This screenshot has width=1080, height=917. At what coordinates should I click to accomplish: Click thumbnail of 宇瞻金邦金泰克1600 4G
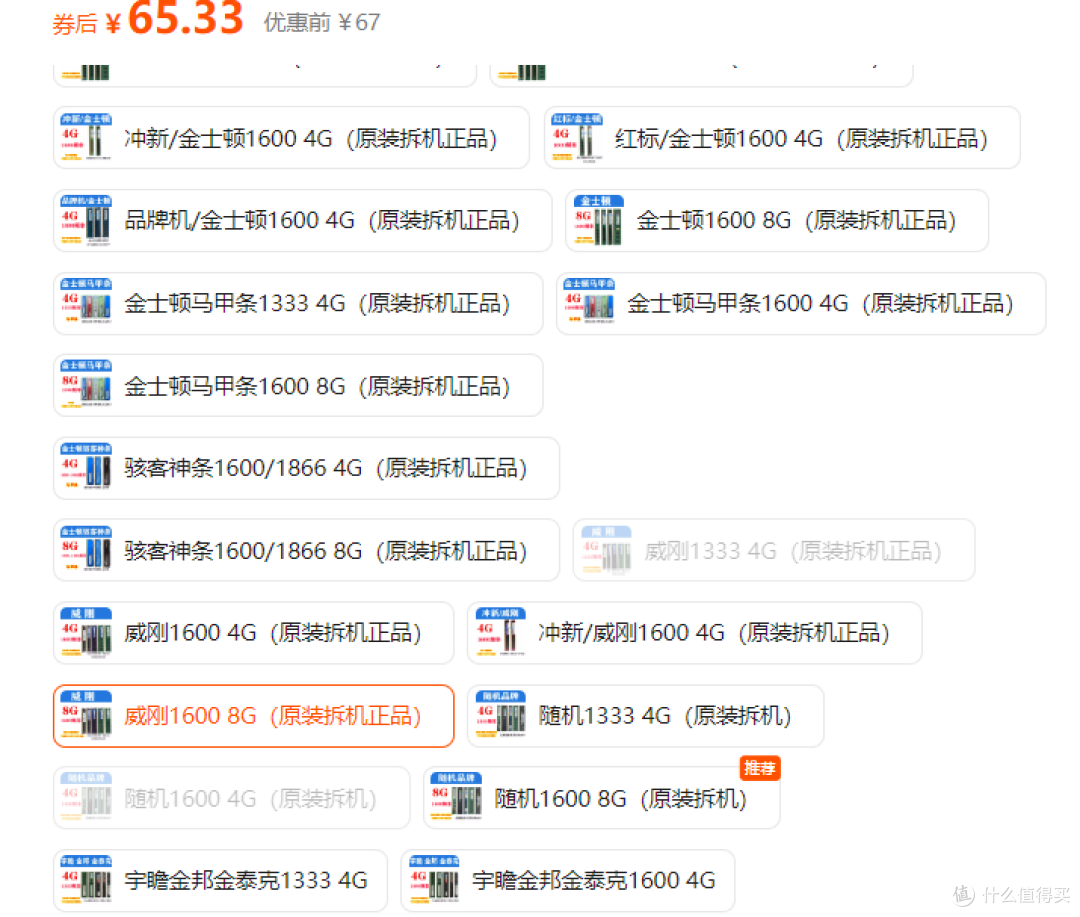pyautogui.click(x=434, y=880)
